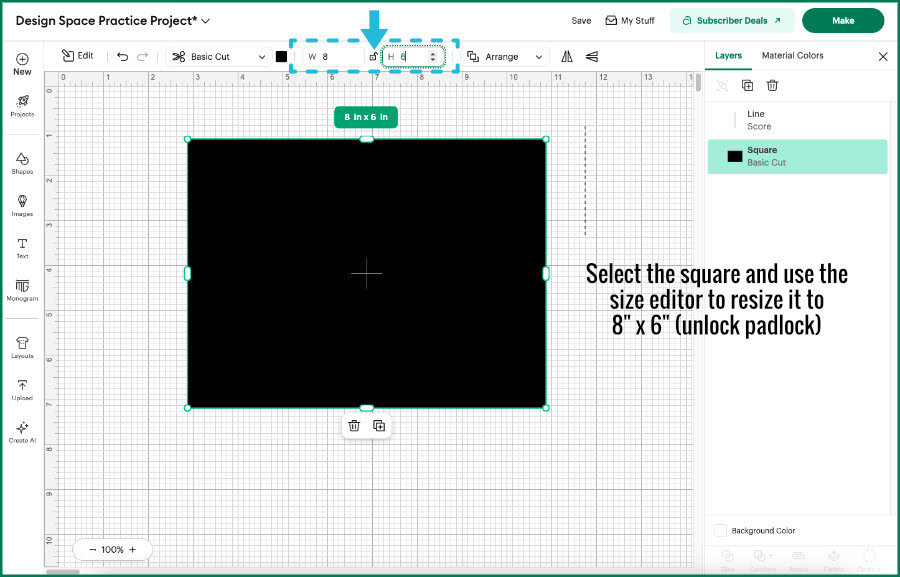Click the Flatten tool icon
900x577 pixels.
pyautogui.click(x=833, y=556)
